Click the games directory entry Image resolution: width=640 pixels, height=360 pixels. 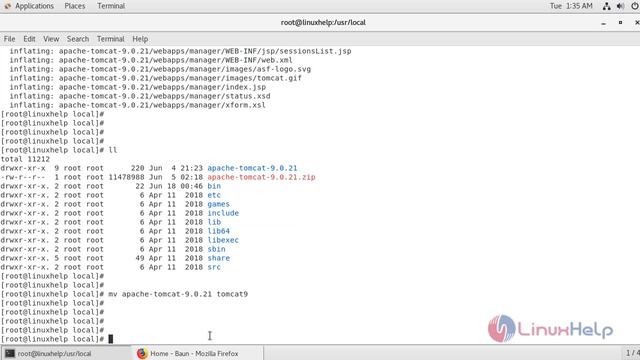click(x=218, y=204)
